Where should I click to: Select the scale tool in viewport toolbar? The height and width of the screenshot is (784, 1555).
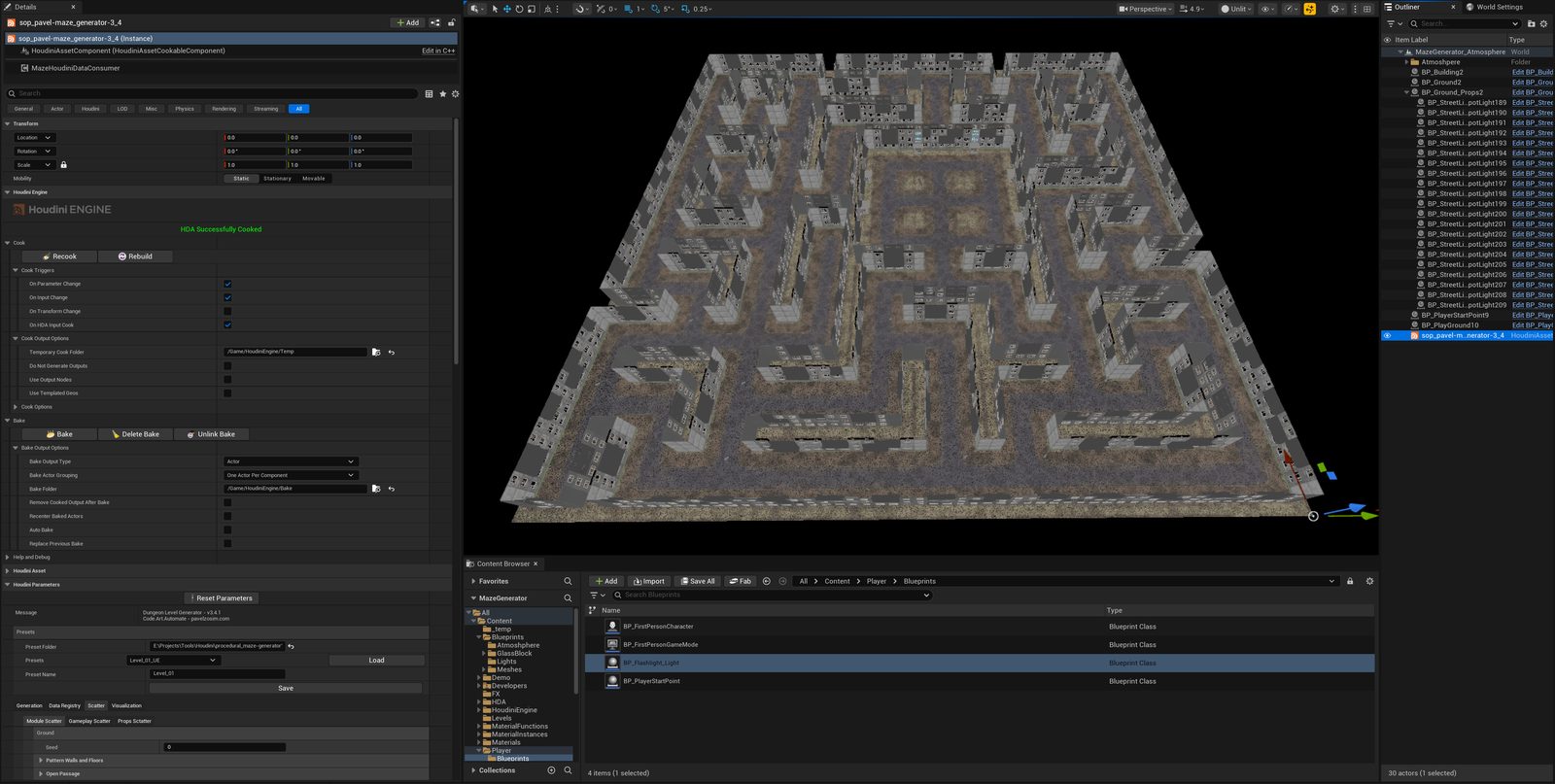pyautogui.click(x=532, y=9)
